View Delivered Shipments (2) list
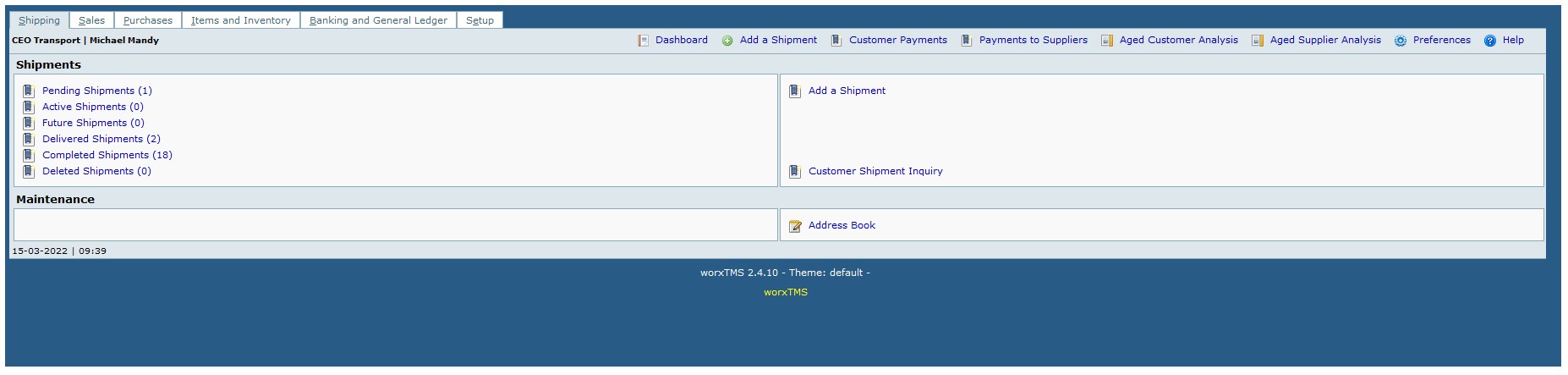Screen dimensions: 1568x375 (101, 139)
